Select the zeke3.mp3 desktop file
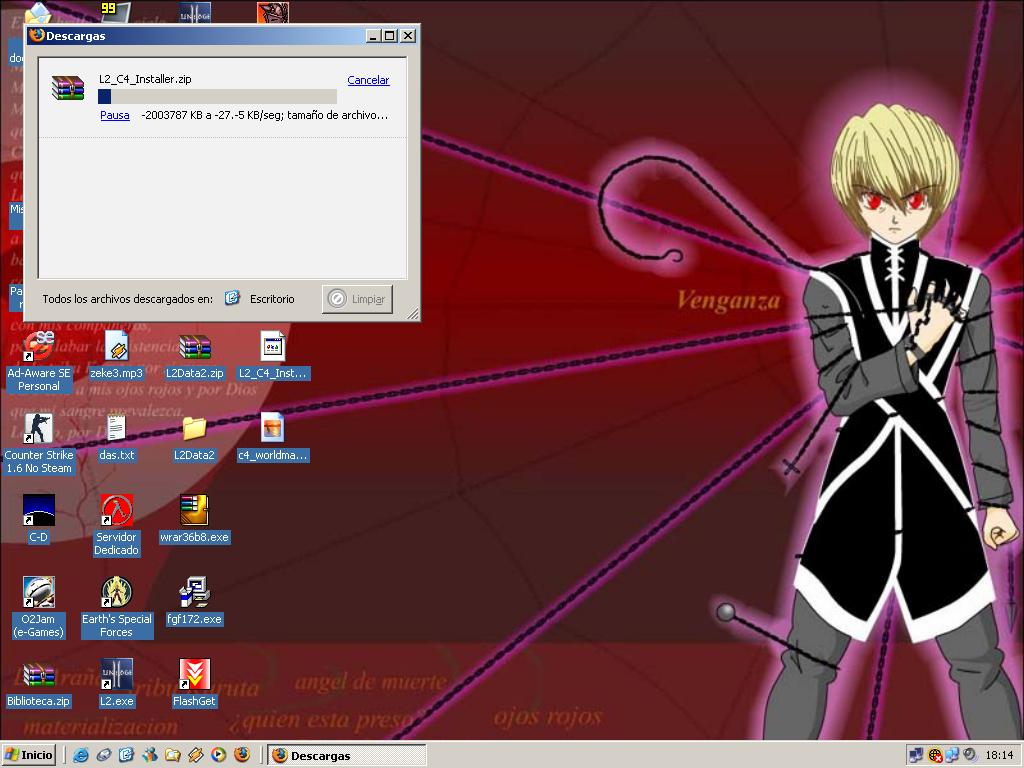The height and width of the screenshot is (768, 1024). (x=116, y=355)
